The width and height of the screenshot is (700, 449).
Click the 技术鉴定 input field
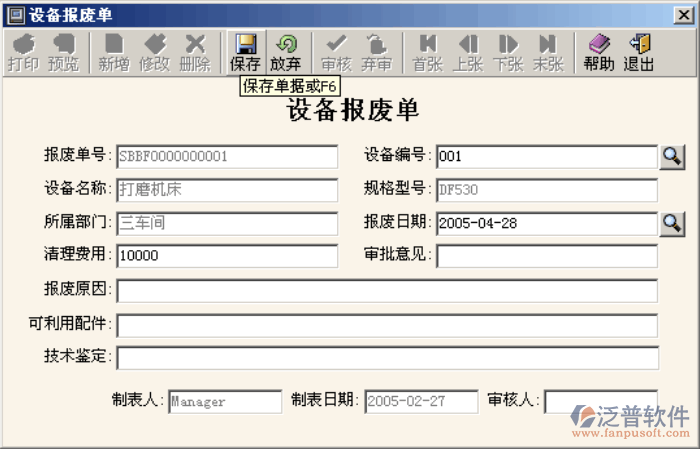point(387,358)
